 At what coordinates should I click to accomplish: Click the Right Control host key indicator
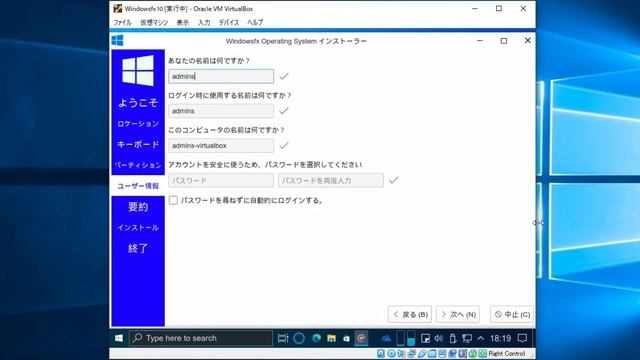(507, 353)
